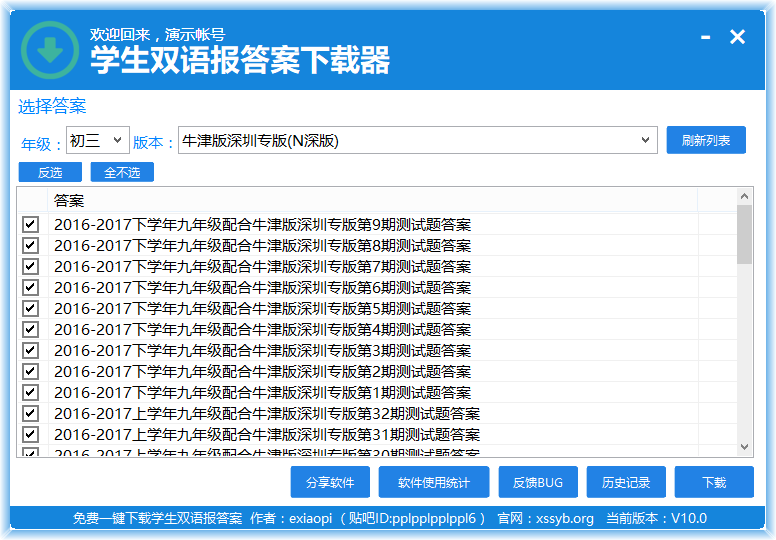Select the 下学年 第3期测试题答案 row text

pos(262,351)
